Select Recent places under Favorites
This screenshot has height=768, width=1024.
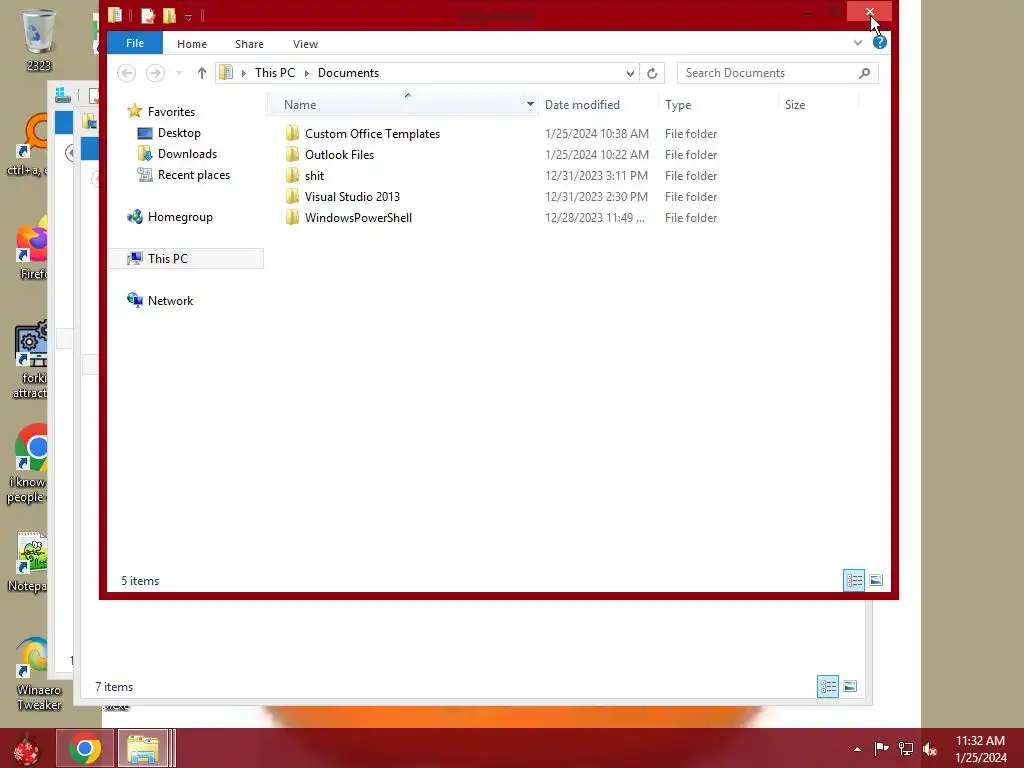[x=193, y=174]
